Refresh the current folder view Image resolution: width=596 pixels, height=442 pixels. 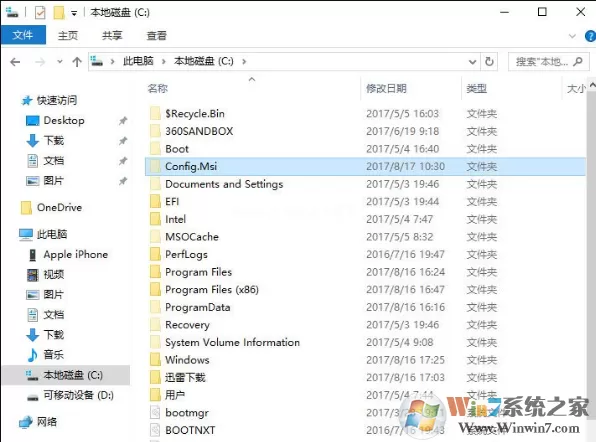[x=489, y=61]
